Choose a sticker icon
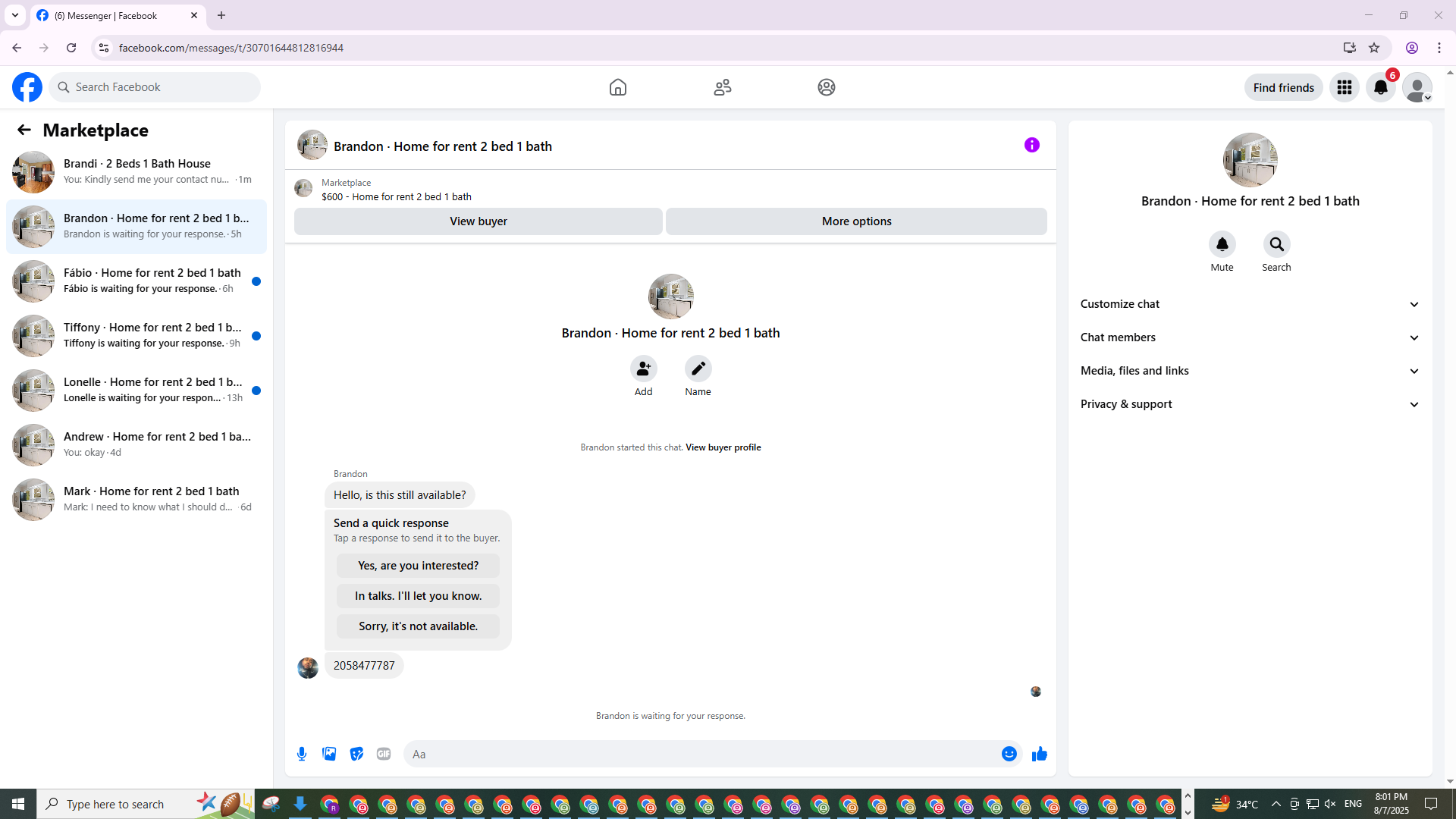1456x819 pixels. pos(356,754)
